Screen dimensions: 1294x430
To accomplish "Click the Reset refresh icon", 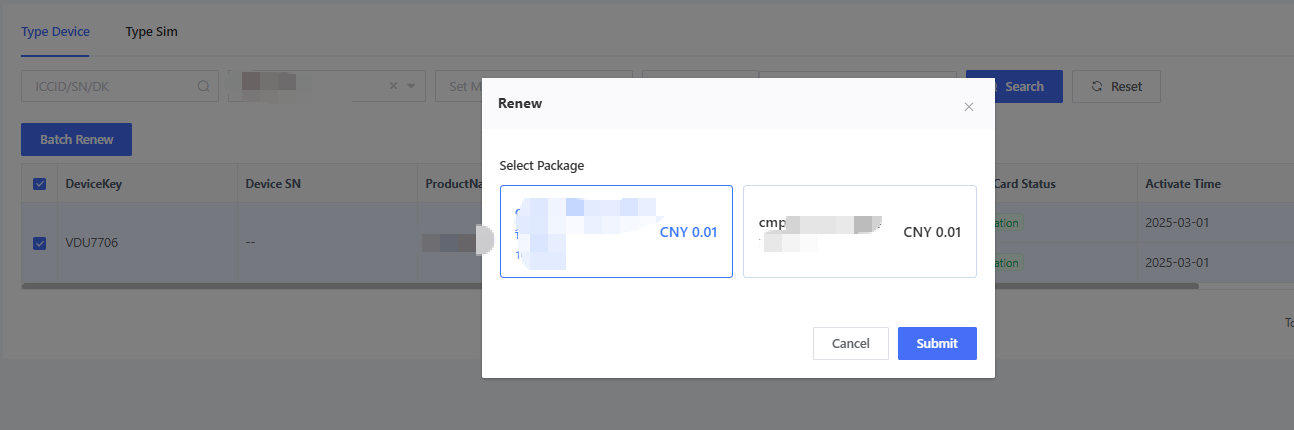I will click(1097, 87).
